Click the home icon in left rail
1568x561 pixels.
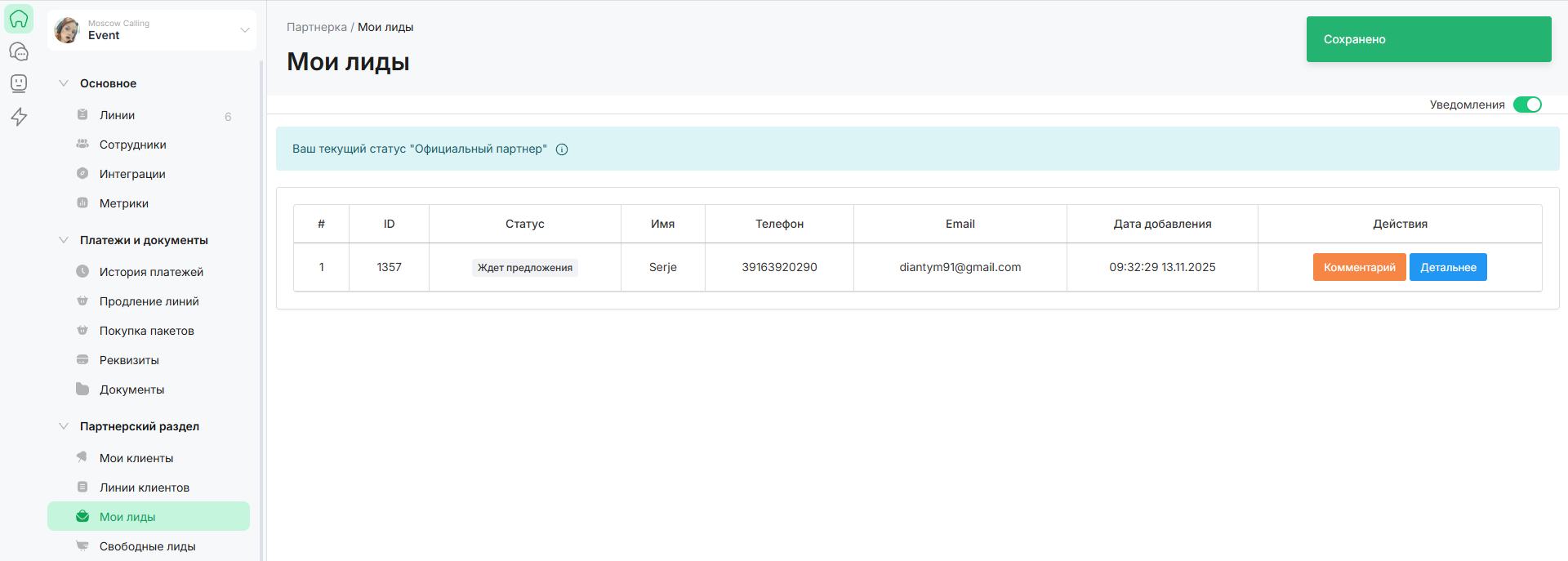(19, 19)
